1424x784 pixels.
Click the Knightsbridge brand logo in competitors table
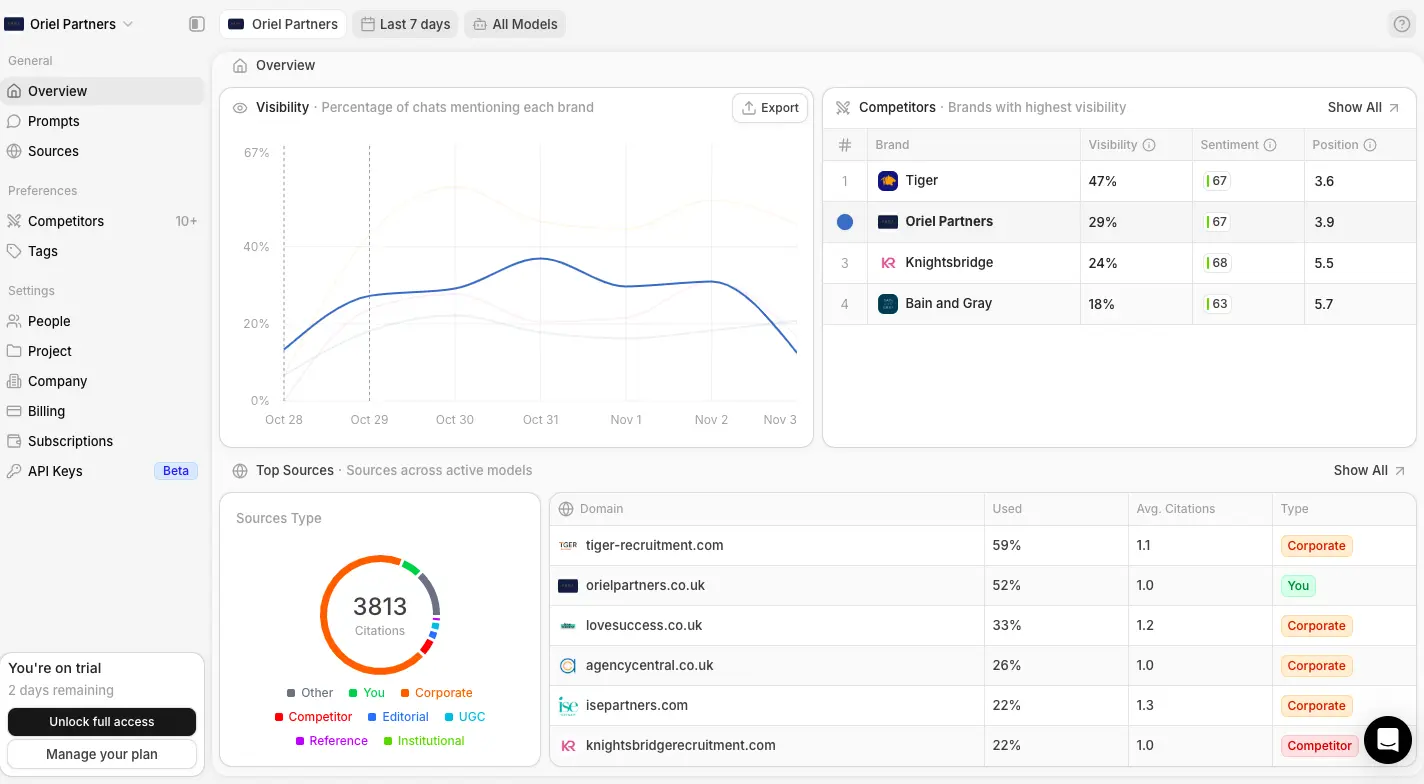pos(887,263)
